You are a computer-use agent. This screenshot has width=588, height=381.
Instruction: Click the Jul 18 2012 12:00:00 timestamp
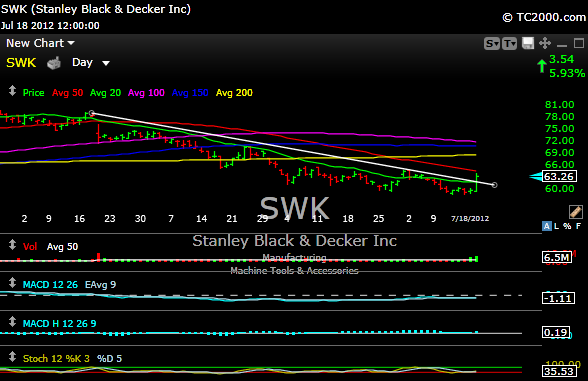click(x=50, y=26)
